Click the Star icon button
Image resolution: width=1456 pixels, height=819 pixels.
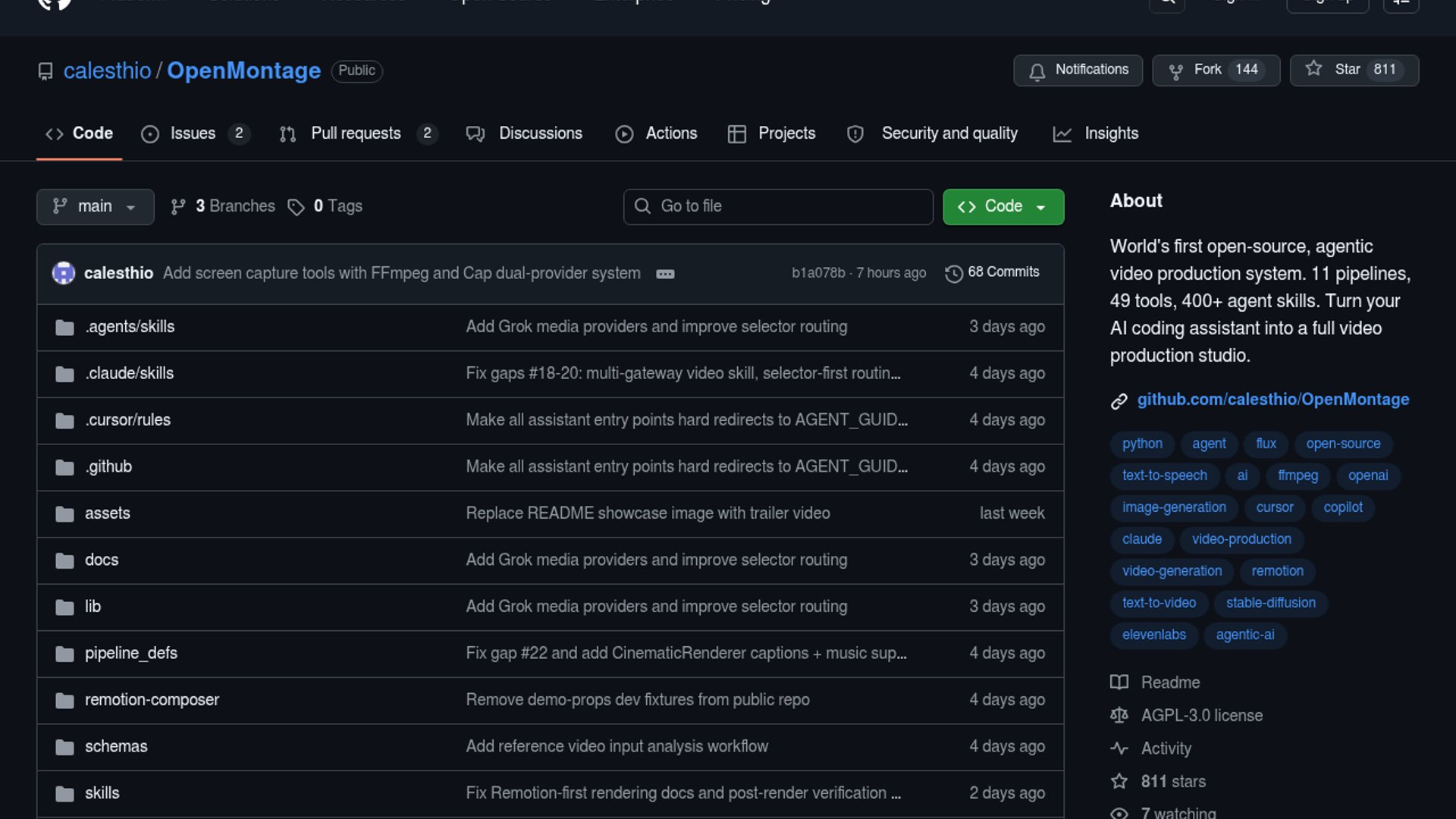point(1313,69)
